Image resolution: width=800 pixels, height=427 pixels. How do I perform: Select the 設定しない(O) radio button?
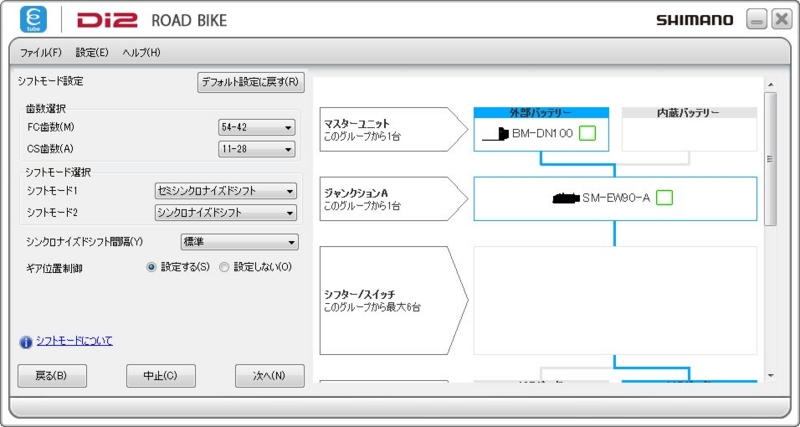(x=224, y=267)
